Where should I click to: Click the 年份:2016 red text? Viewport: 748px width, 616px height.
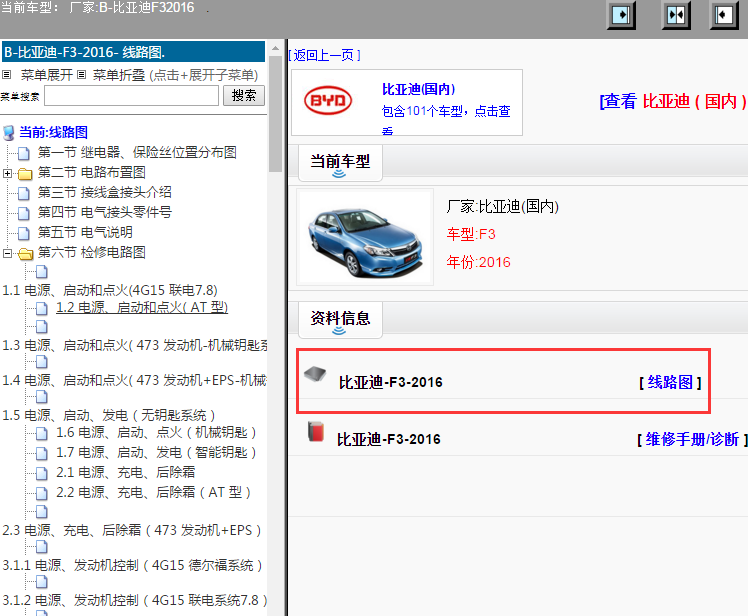click(478, 262)
